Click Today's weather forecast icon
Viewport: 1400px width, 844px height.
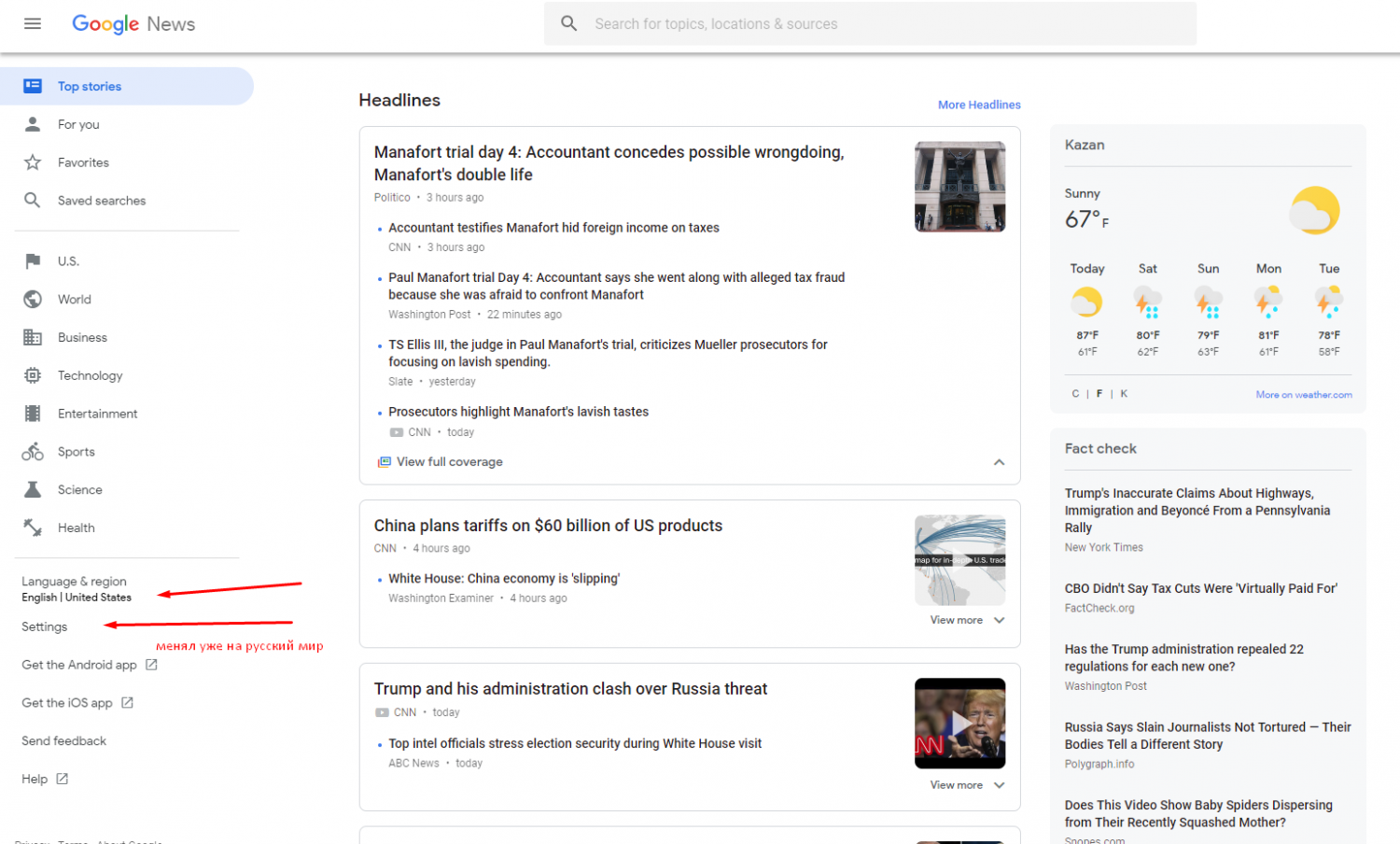tap(1086, 302)
